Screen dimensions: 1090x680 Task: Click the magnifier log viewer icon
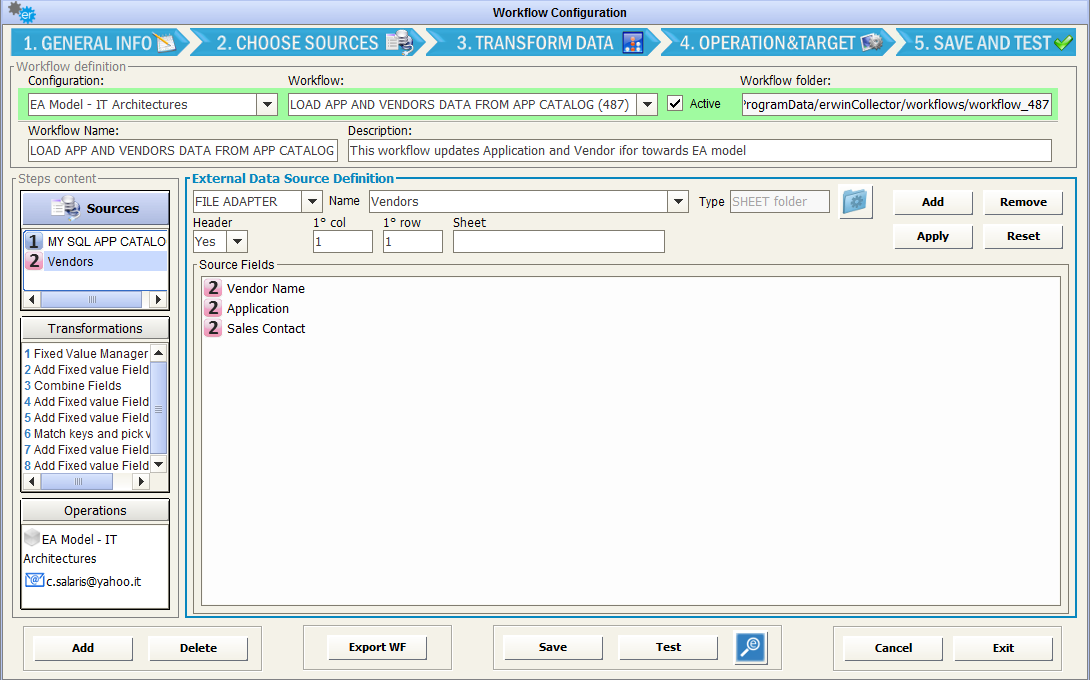[751, 647]
